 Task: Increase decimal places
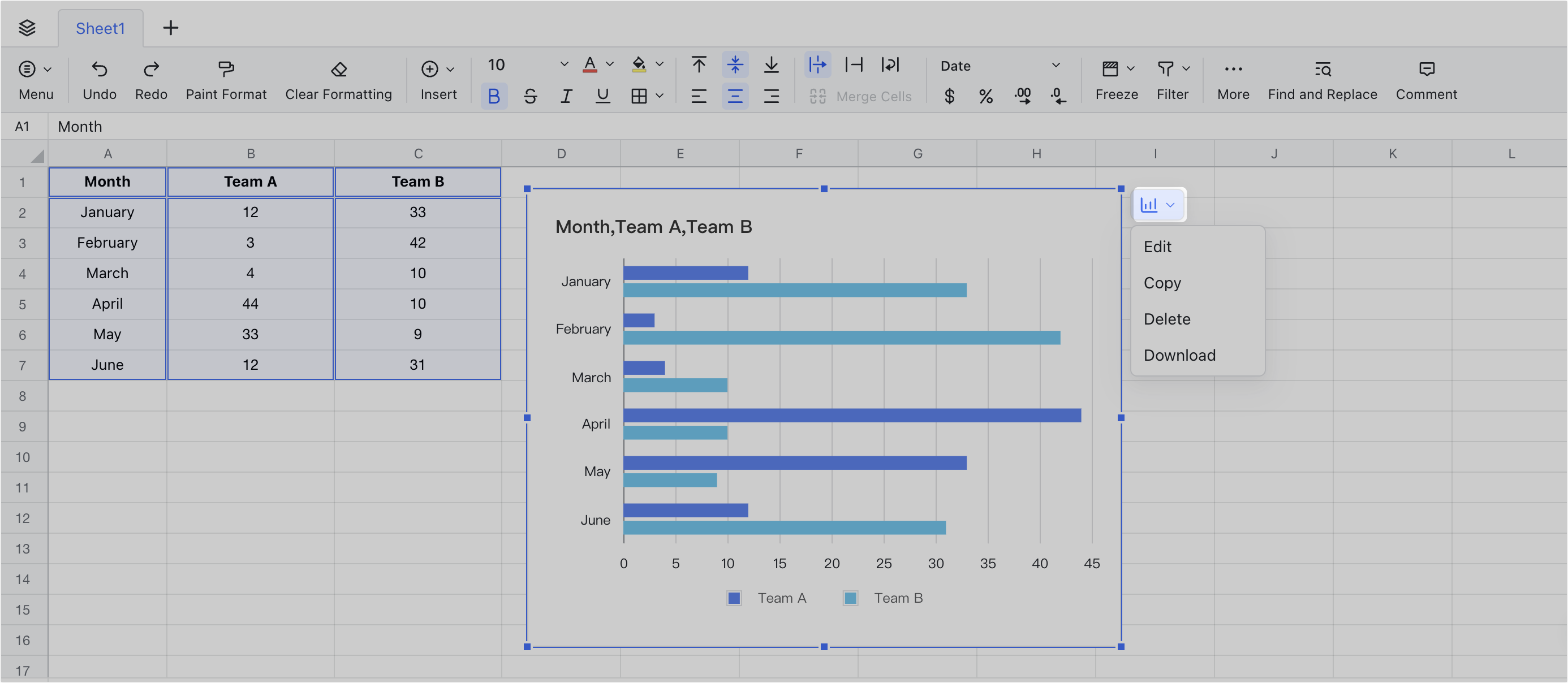[1022, 96]
